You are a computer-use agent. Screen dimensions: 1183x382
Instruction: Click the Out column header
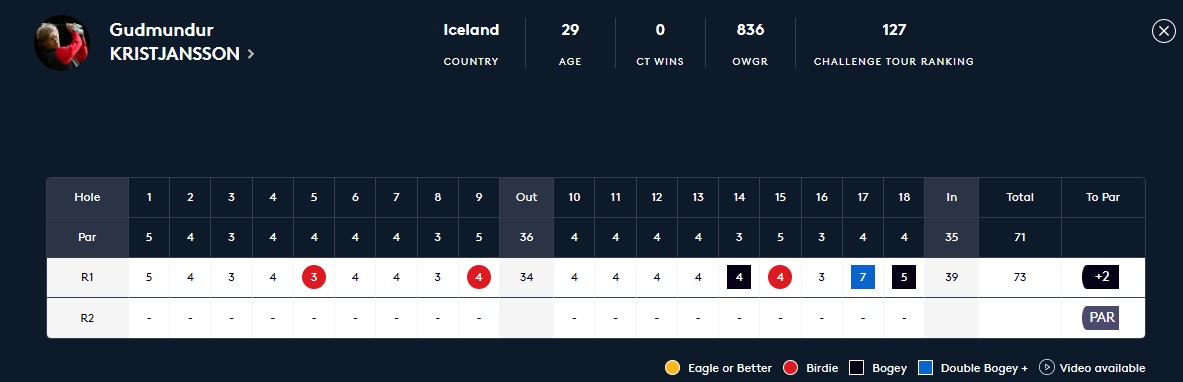click(x=527, y=197)
